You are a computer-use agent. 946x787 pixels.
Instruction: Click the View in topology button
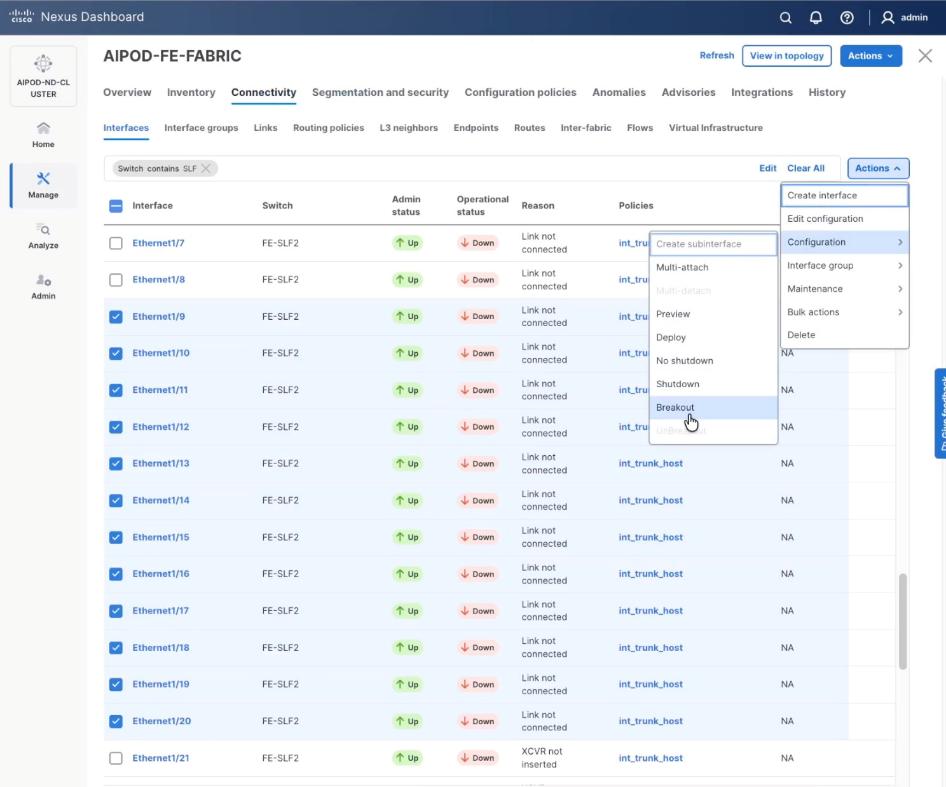click(787, 56)
